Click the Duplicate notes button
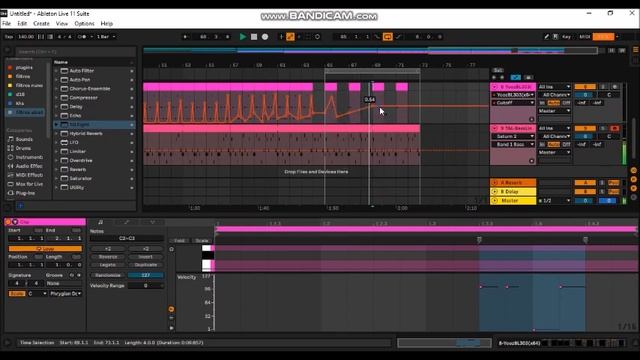Viewport: 640px width, 360px height. [146, 265]
